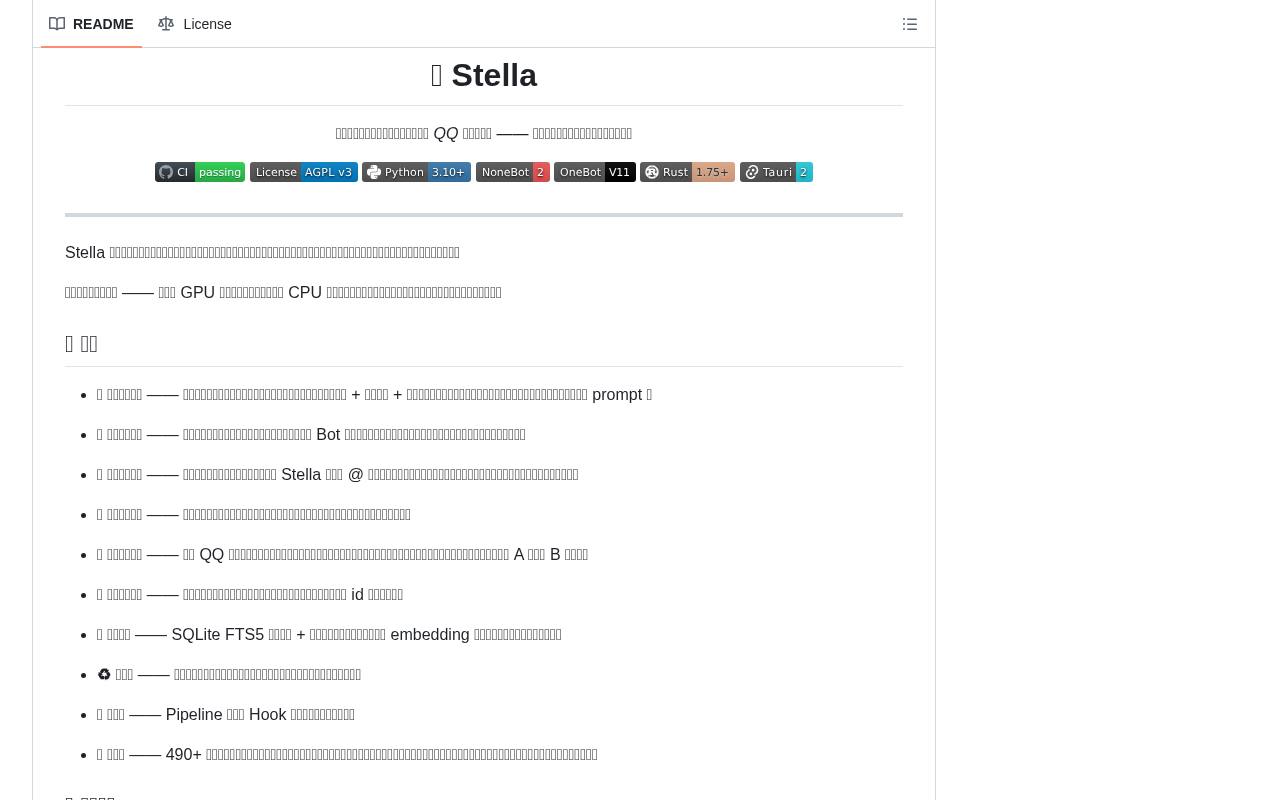1280x800 pixels.
Task: Open the outline menu icon
Action: [x=910, y=24]
